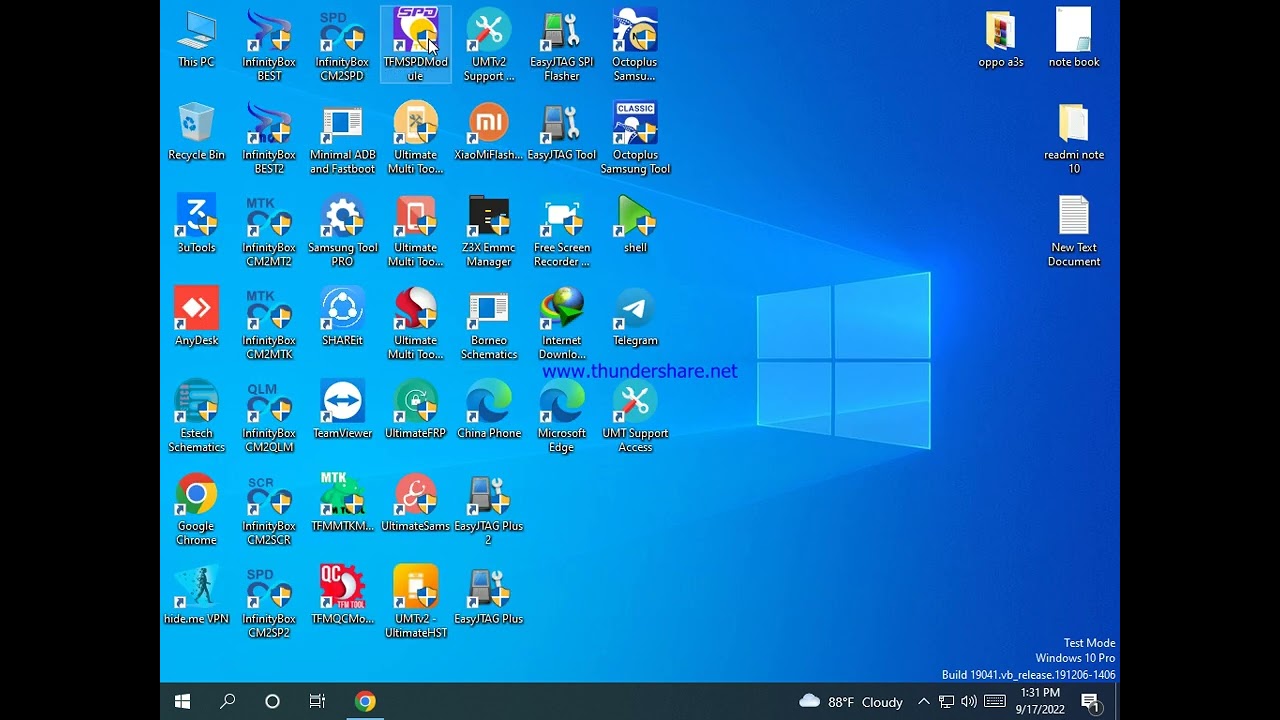Select the AnyDesk shortcut
1280x720 pixels.
196,318
